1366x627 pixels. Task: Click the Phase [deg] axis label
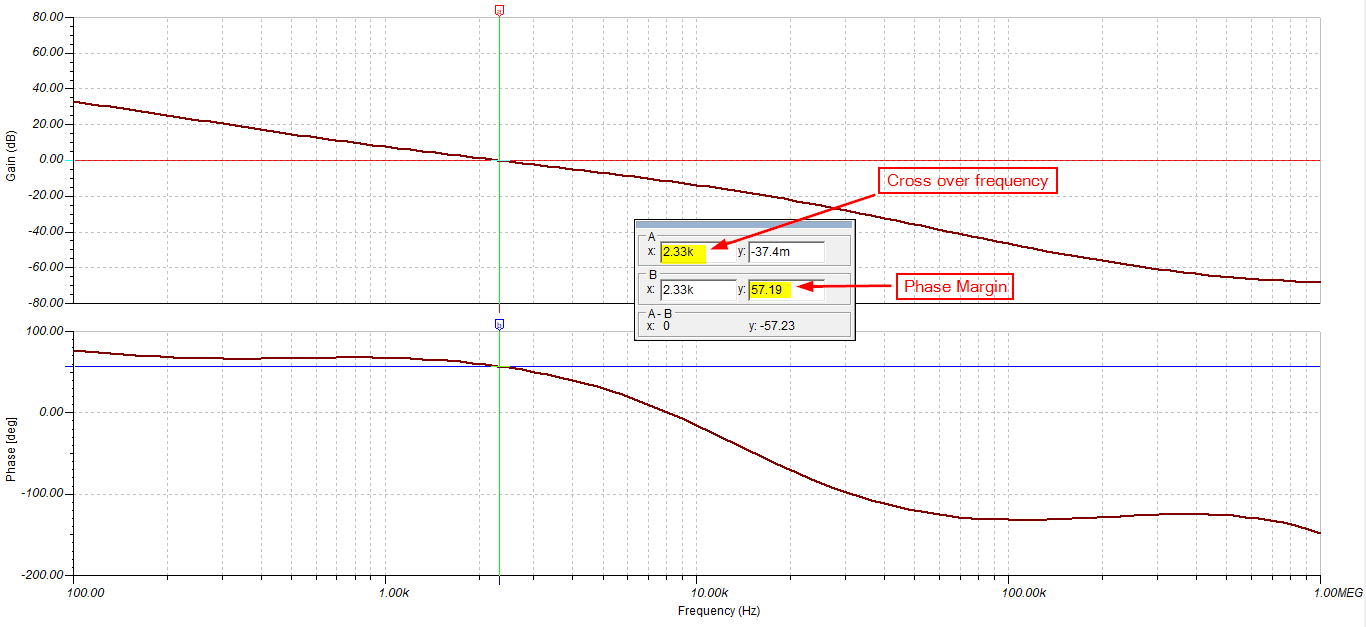[11, 450]
